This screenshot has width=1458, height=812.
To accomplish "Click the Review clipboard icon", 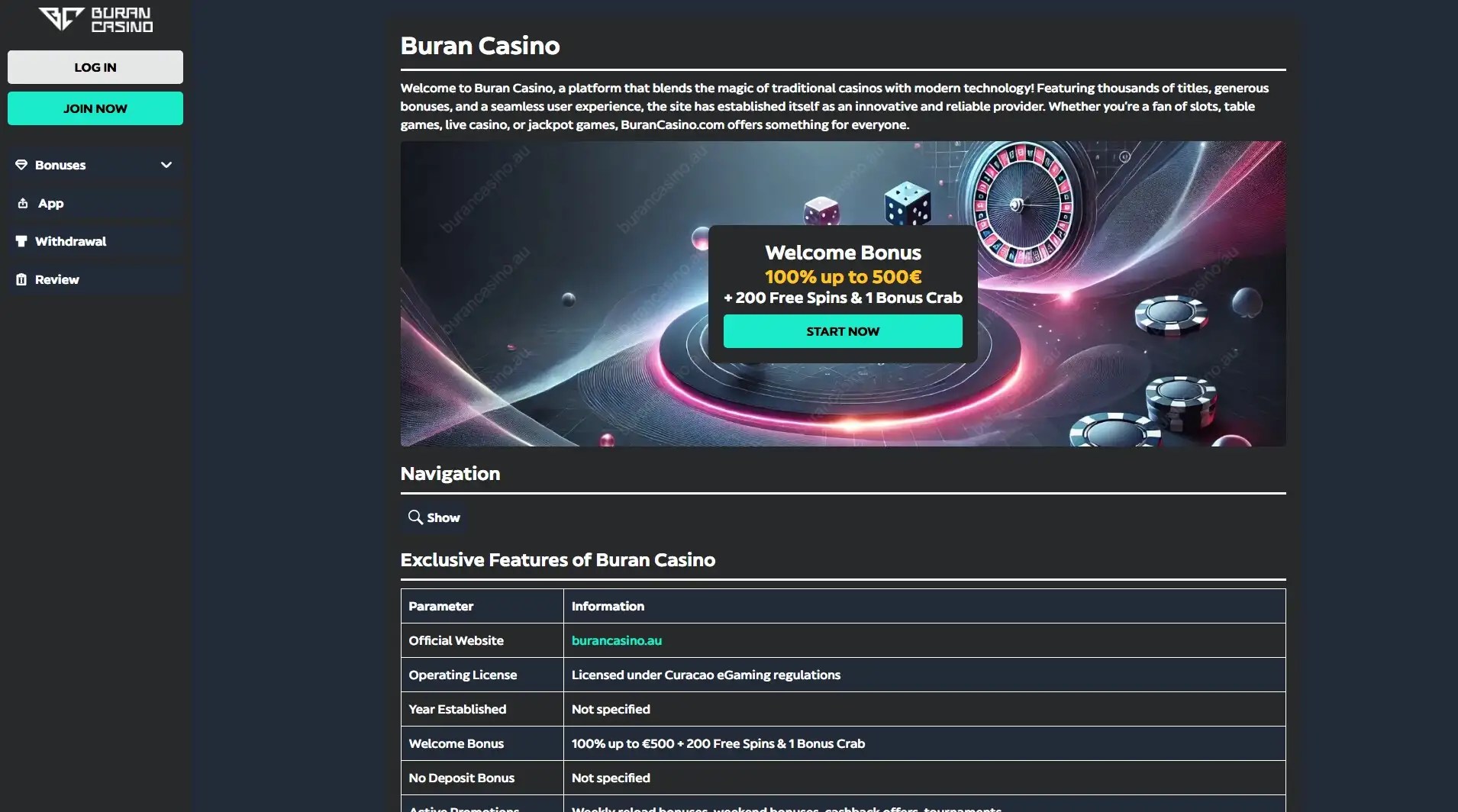I will (x=21, y=279).
